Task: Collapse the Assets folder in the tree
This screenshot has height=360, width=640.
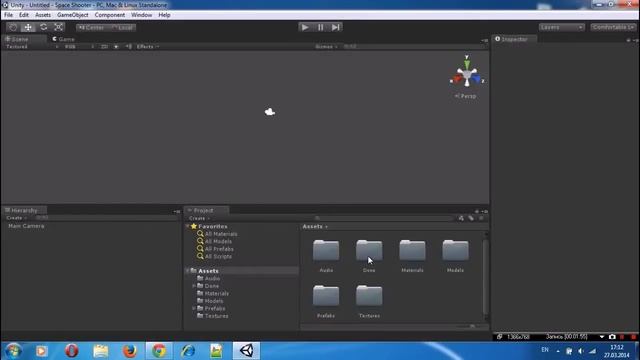Action: pyautogui.click(x=187, y=271)
